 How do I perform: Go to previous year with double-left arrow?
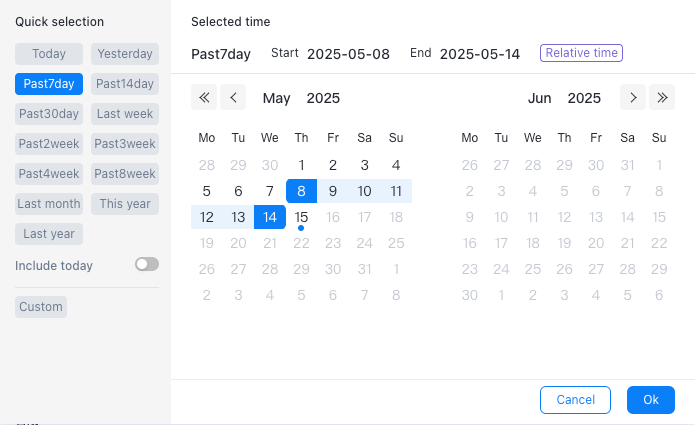(x=204, y=97)
